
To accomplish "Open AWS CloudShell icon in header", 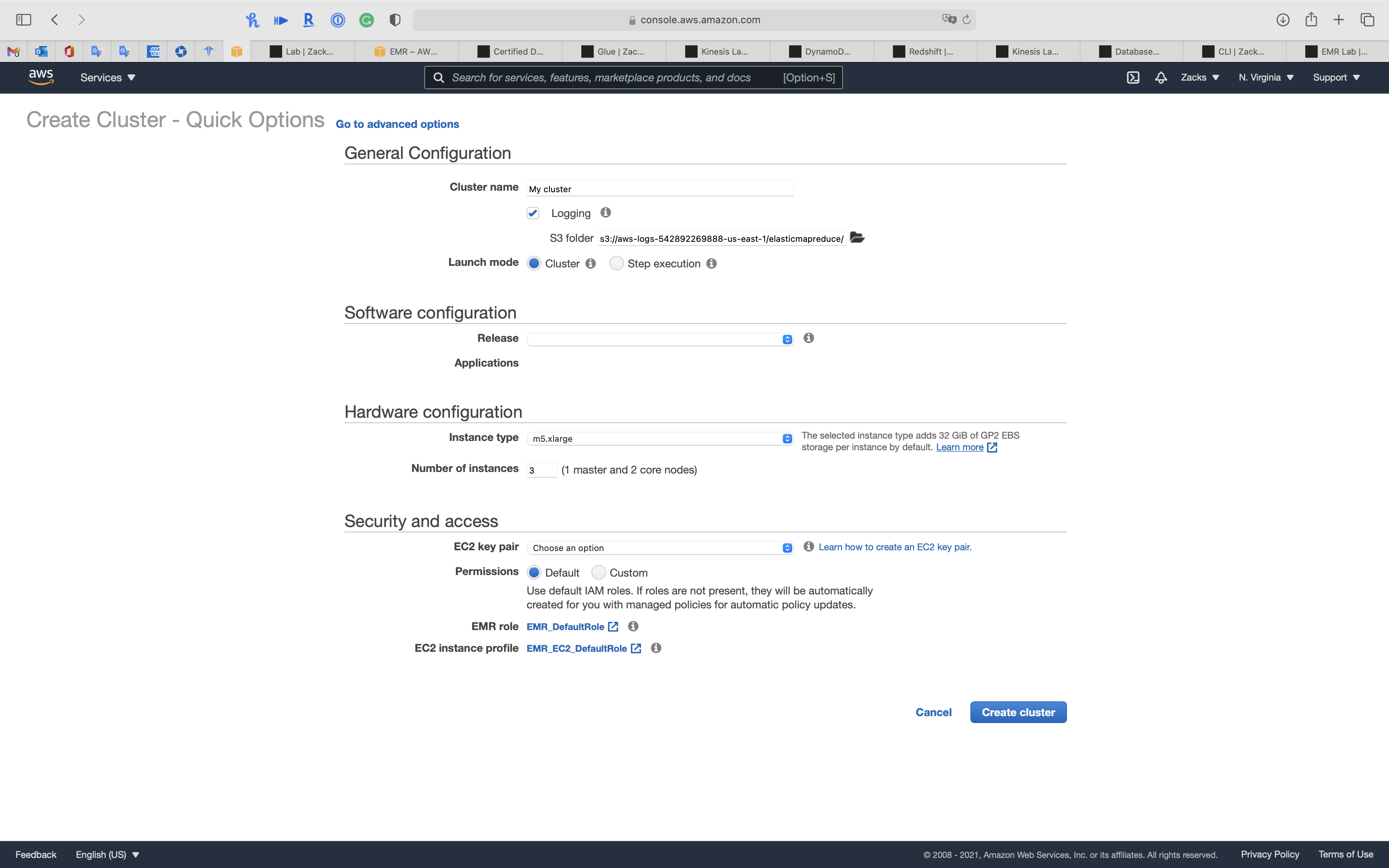I will 1132,77.
